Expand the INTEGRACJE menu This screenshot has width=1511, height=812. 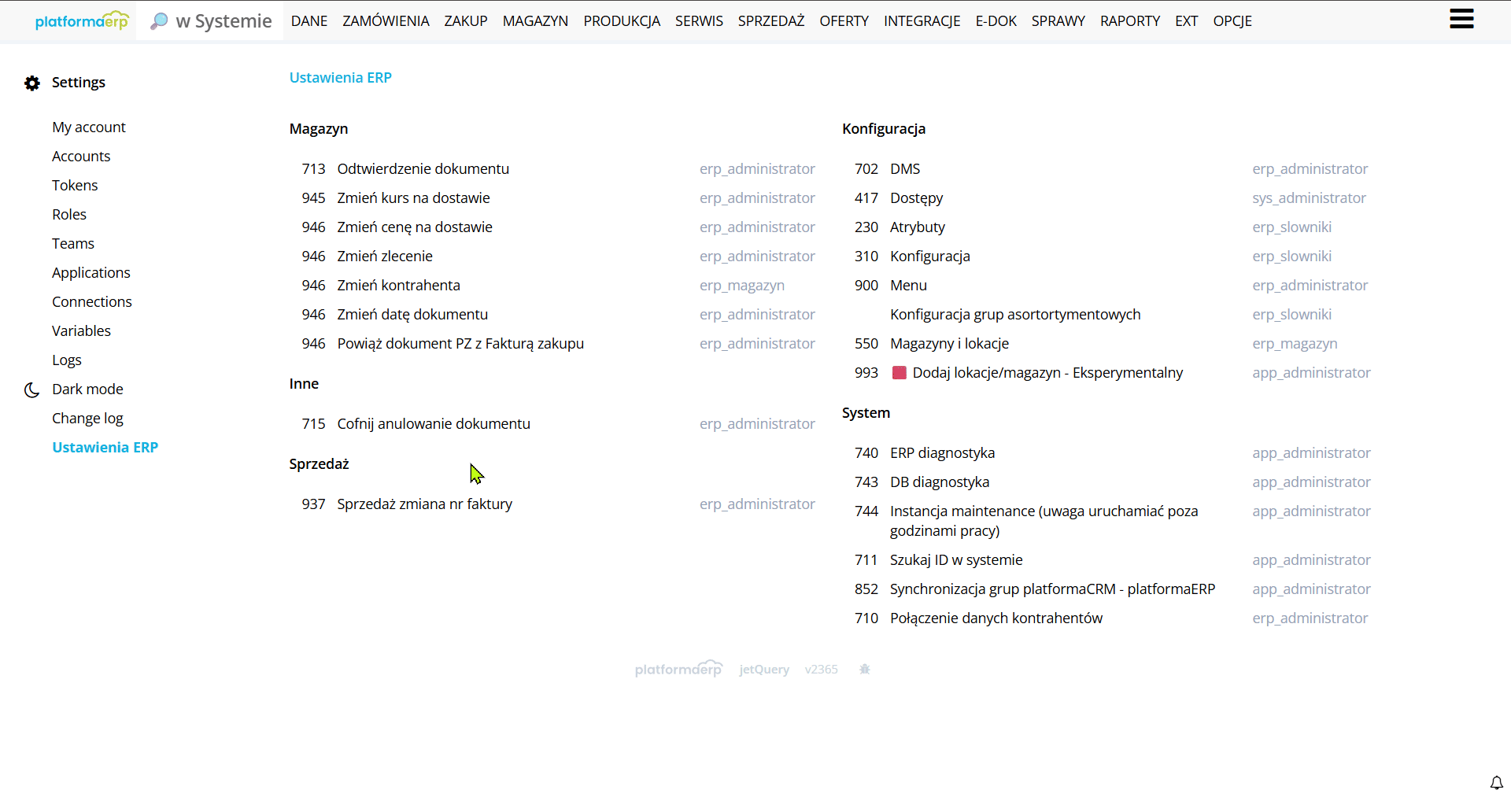point(922,21)
